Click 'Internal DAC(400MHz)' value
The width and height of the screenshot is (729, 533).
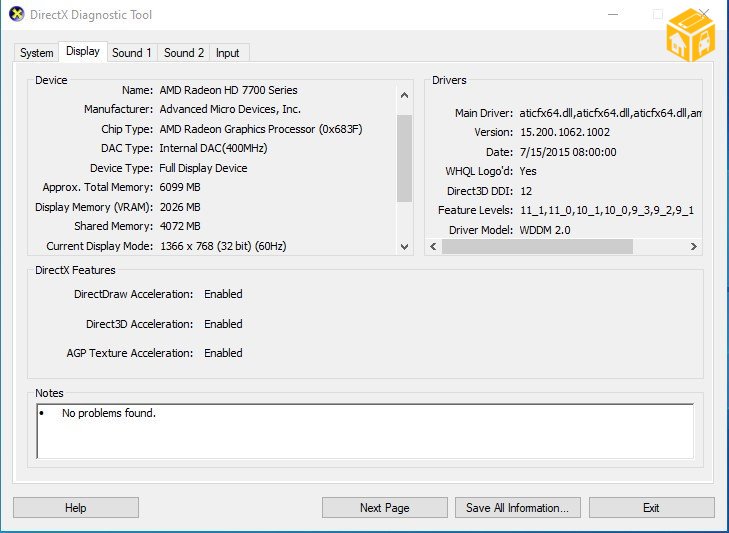pos(213,148)
